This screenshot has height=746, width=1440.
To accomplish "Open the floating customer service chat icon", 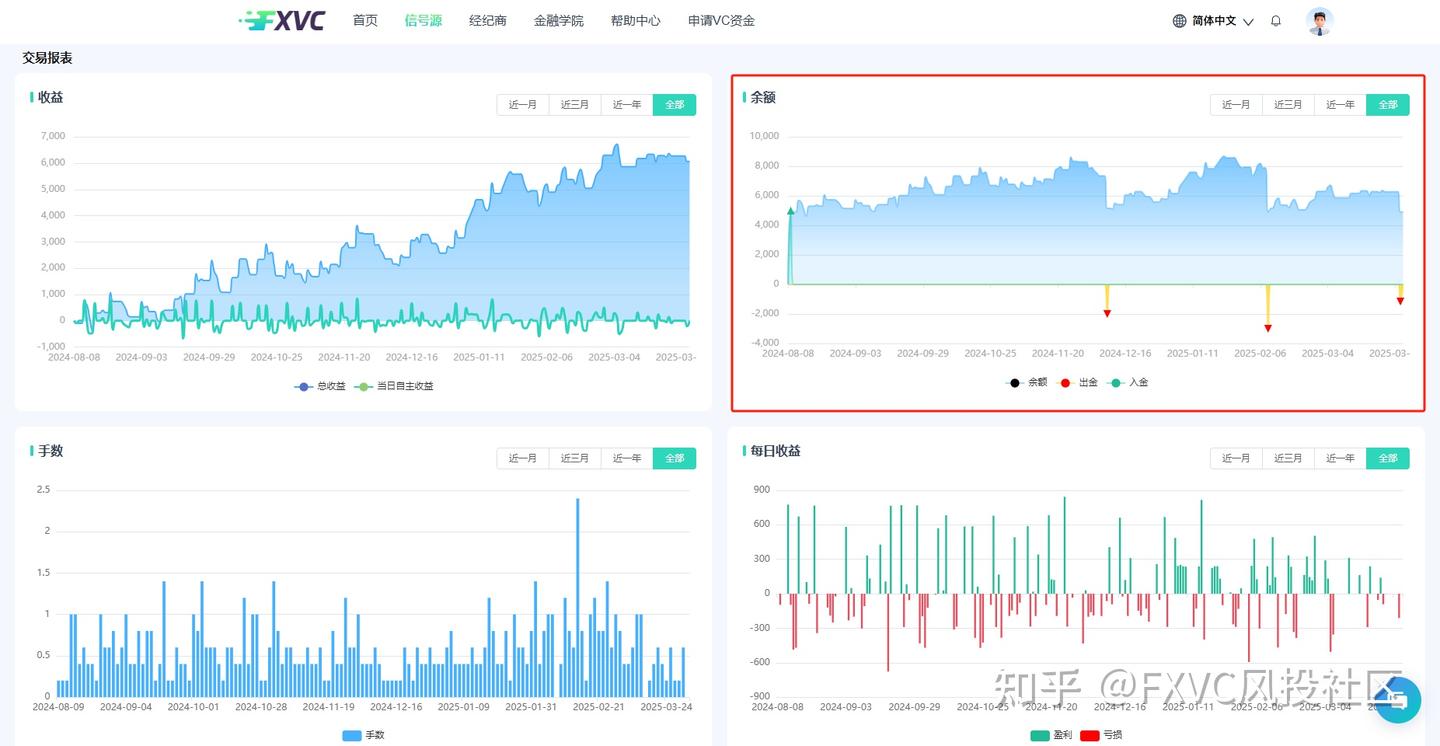I will (x=1398, y=700).
